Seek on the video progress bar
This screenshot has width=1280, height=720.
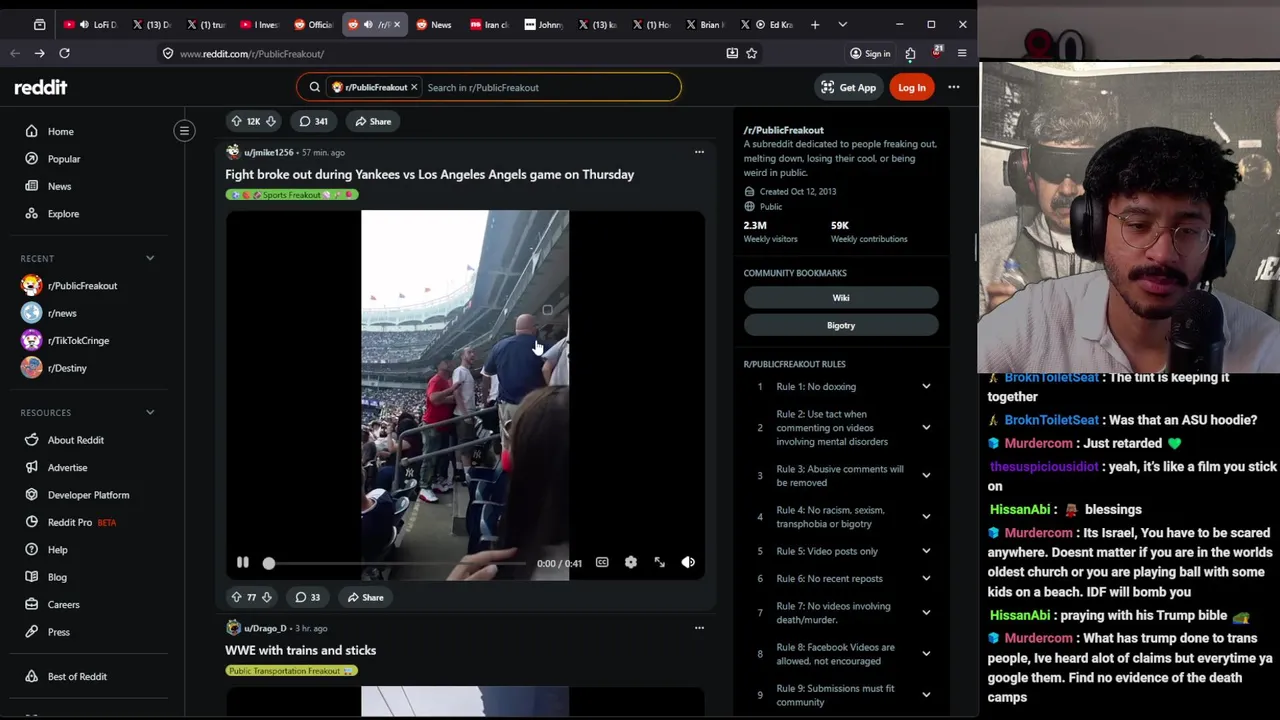pos(396,563)
